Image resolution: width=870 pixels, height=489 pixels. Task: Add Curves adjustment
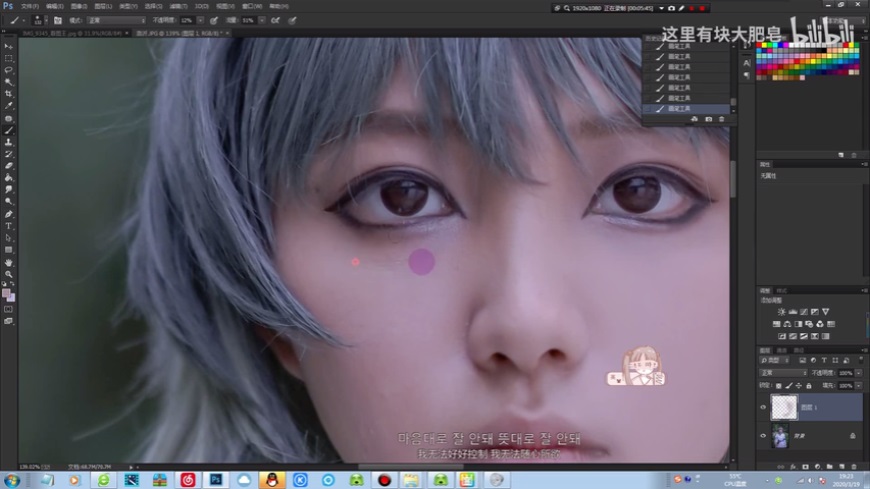click(x=804, y=311)
